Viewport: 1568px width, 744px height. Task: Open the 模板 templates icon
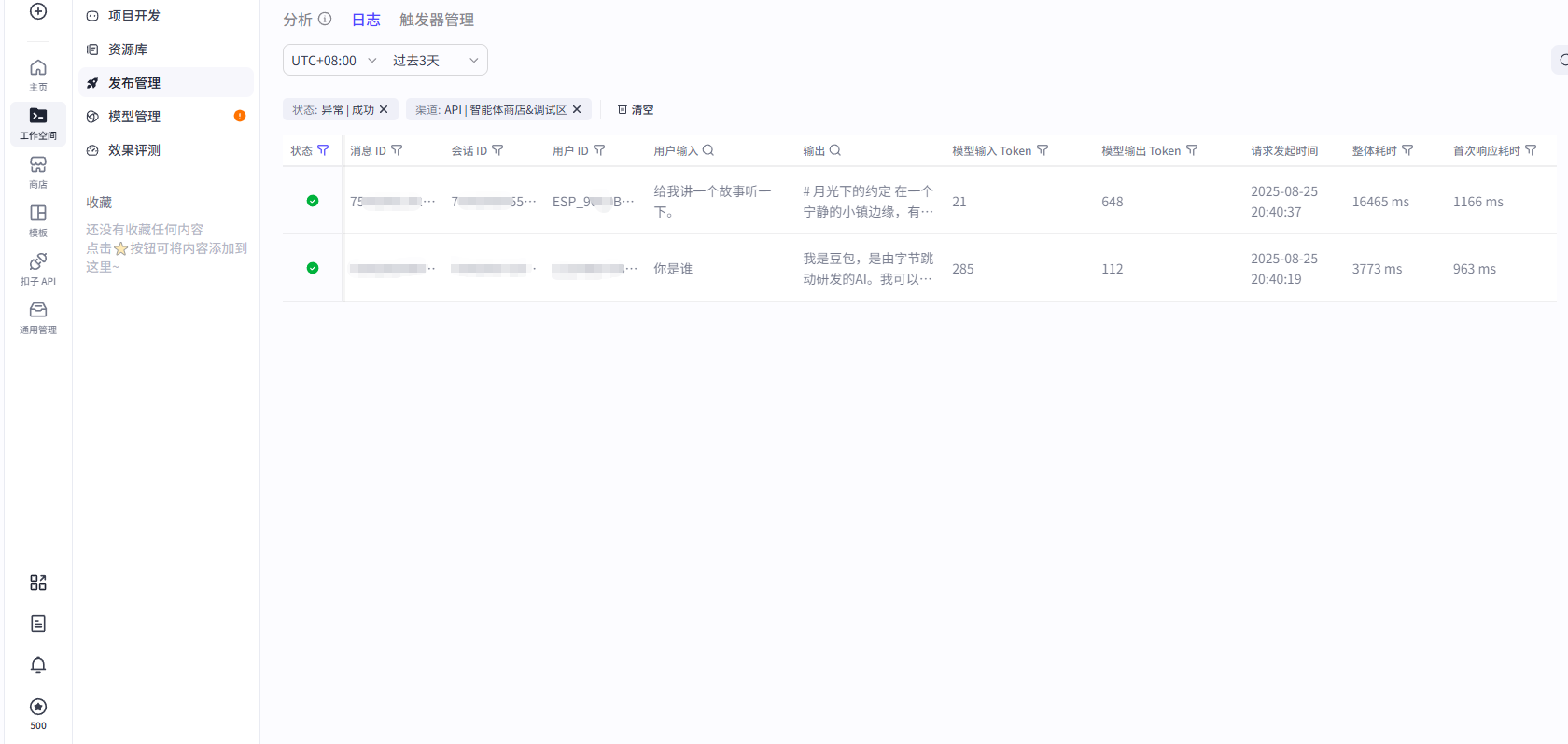(x=38, y=220)
